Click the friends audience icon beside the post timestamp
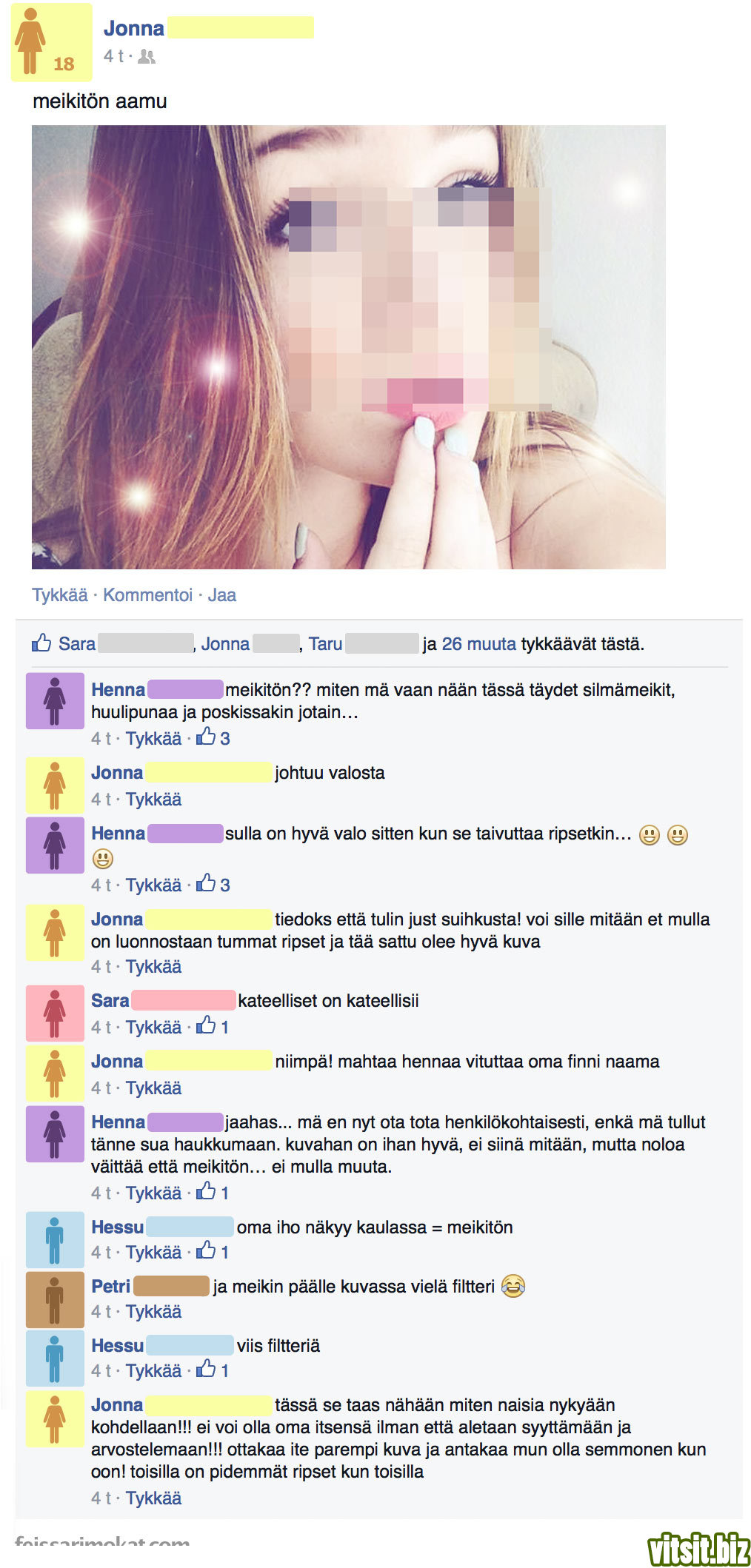The height and width of the screenshot is (1568, 751). 147,56
